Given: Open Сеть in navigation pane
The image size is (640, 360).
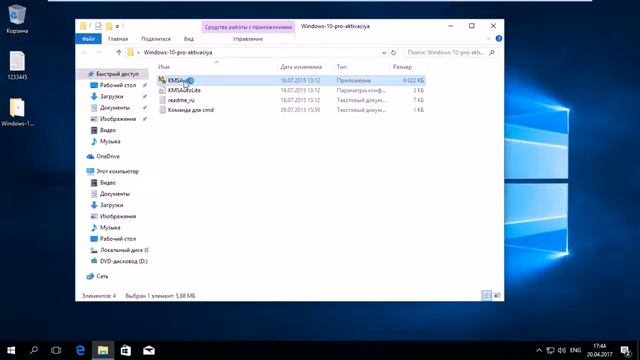Looking at the screenshot, I should point(102,276).
